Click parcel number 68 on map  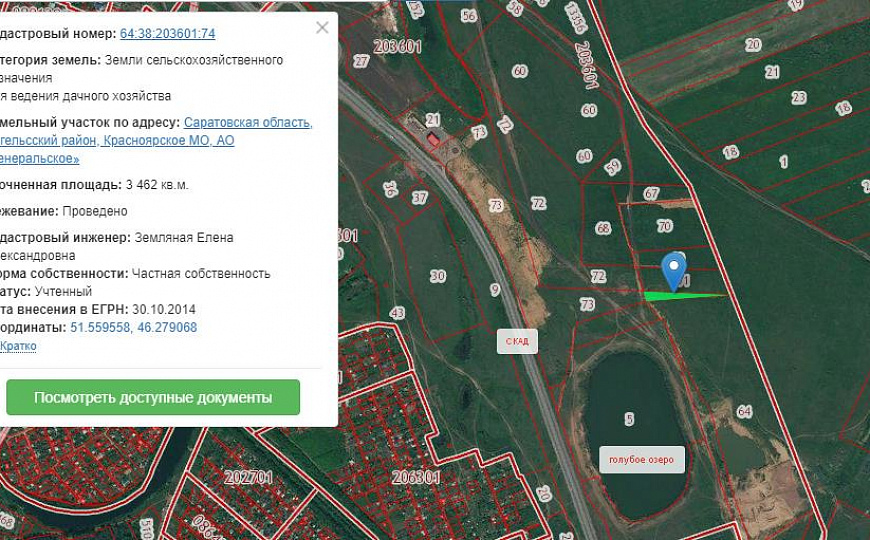(x=603, y=228)
